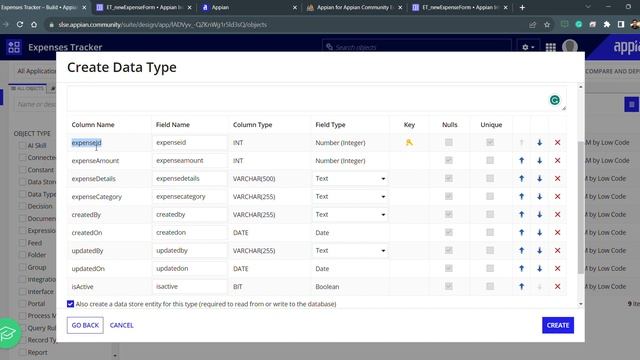Move updatedBy row down
Screen dimensions: 640x360
pos(539,251)
